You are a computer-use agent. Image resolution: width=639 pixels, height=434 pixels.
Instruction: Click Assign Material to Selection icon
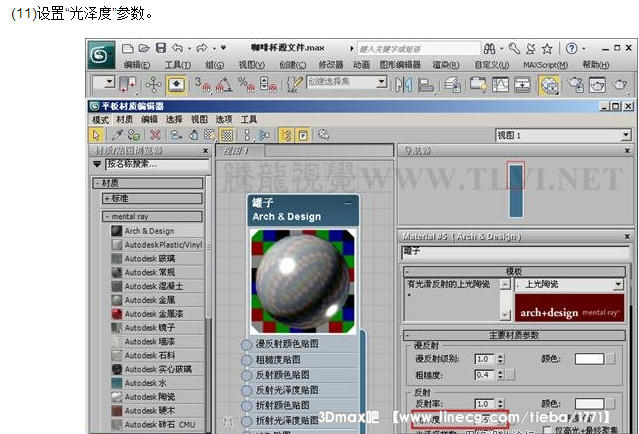(x=134, y=135)
